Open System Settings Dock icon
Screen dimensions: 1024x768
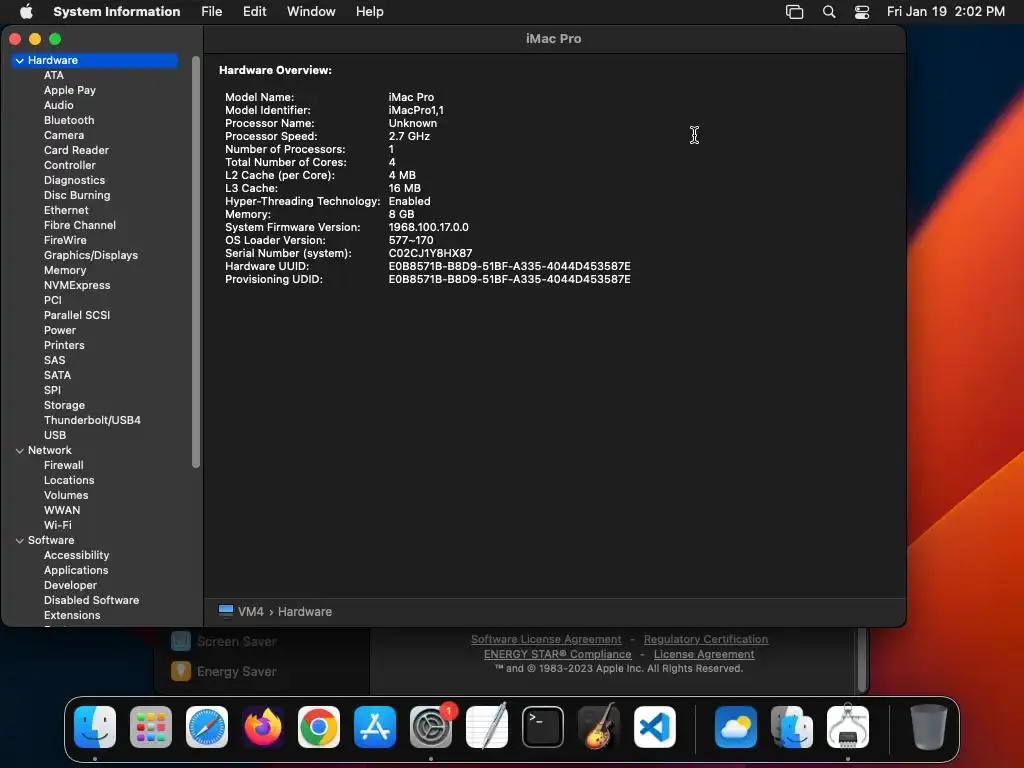click(x=431, y=727)
